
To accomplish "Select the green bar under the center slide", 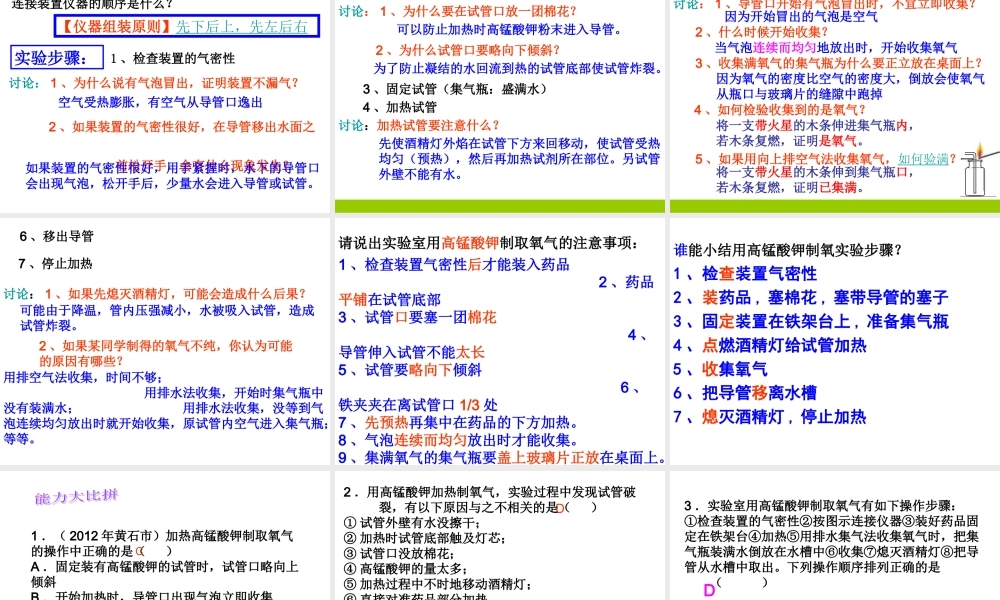I will pyautogui.click(x=498, y=203).
